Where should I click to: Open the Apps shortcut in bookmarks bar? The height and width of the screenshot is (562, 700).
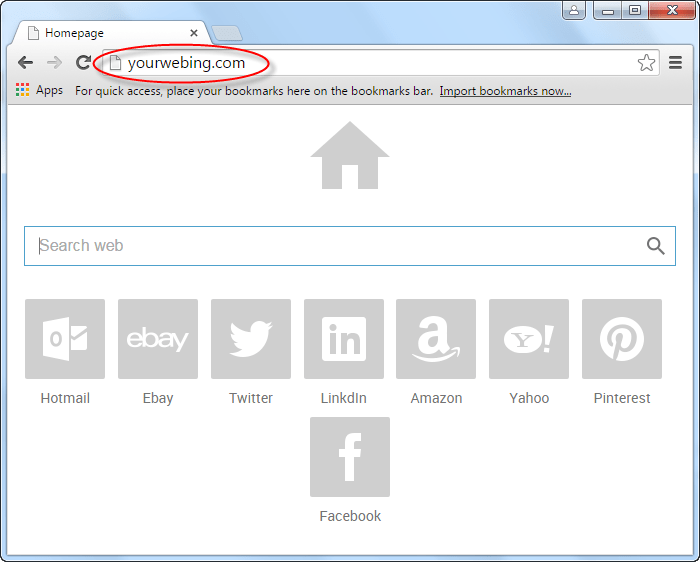(x=39, y=90)
